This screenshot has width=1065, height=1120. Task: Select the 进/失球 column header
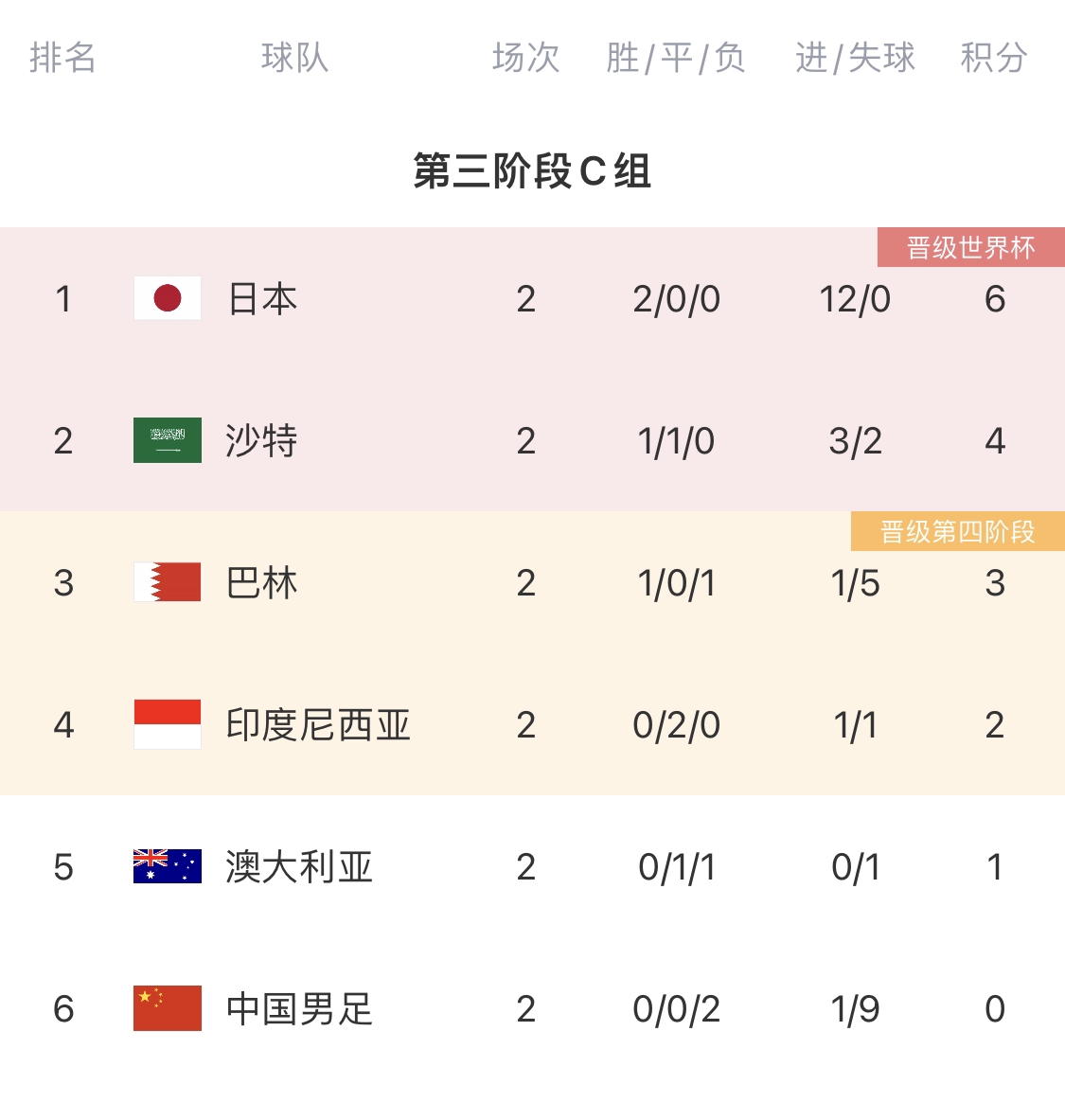(855, 58)
